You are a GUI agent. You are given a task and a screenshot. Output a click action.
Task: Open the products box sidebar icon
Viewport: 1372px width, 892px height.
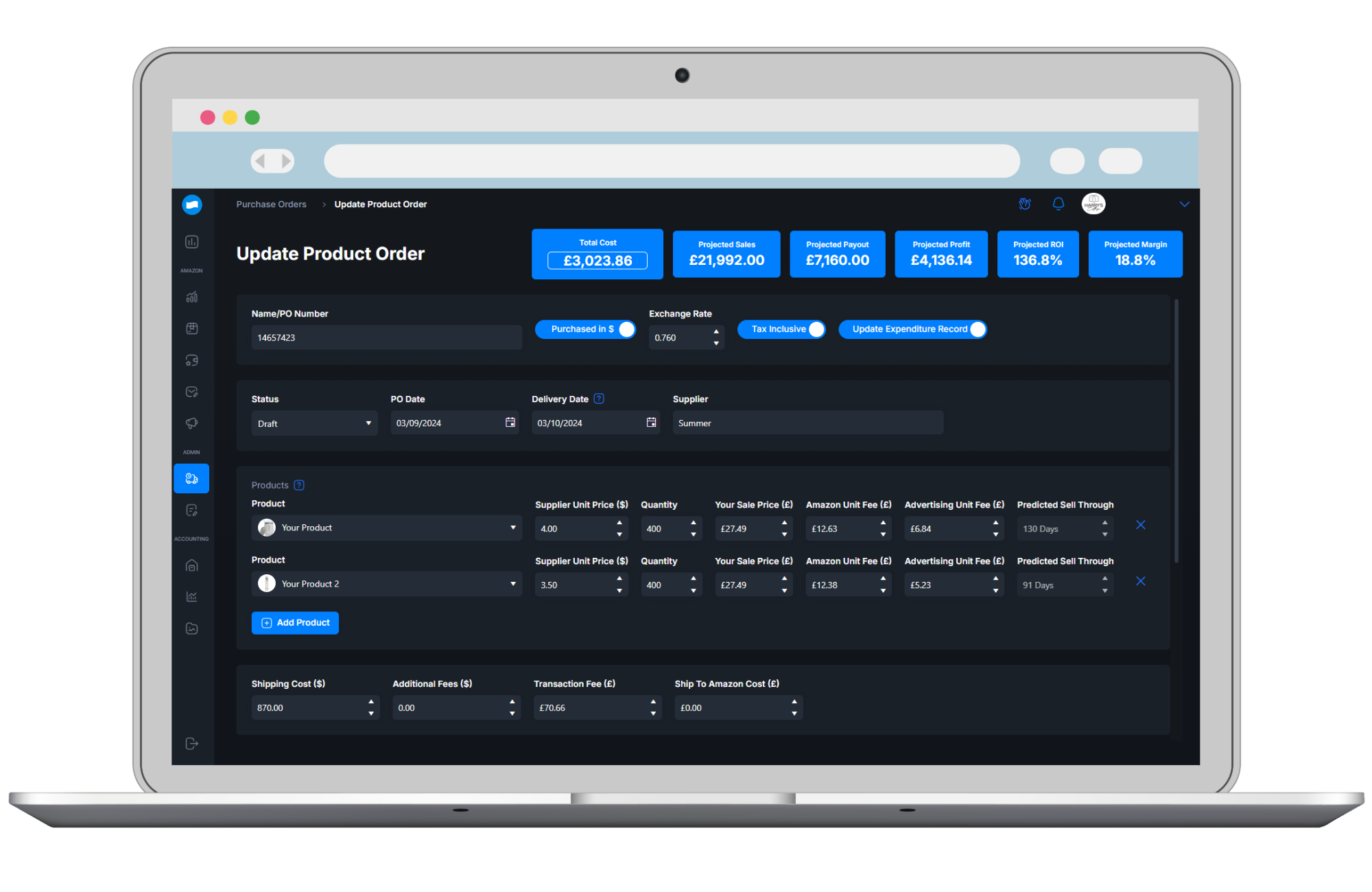point(192,329)
